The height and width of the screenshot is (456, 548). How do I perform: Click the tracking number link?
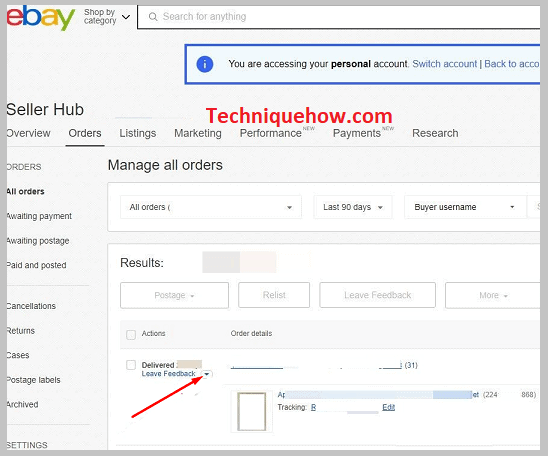(x=313, y=407)
